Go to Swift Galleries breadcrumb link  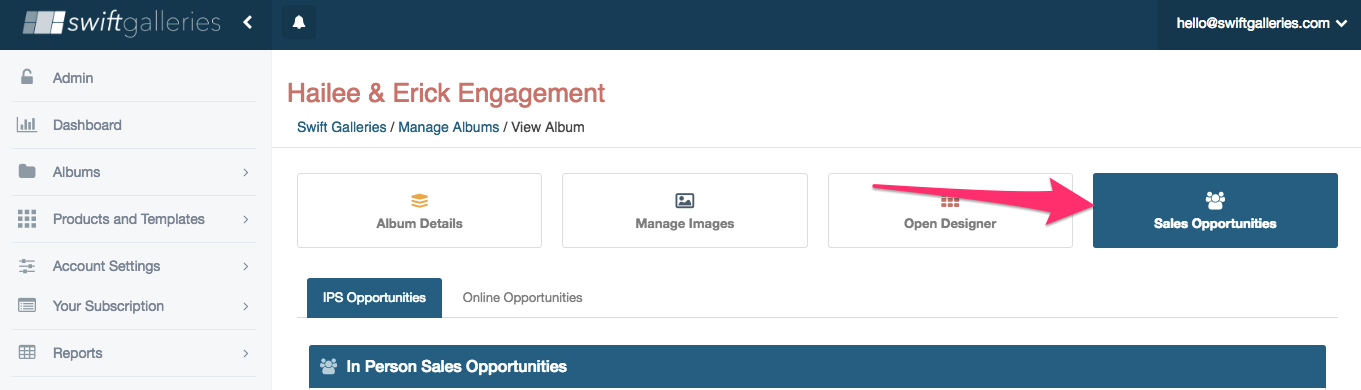tap(342, 127)
